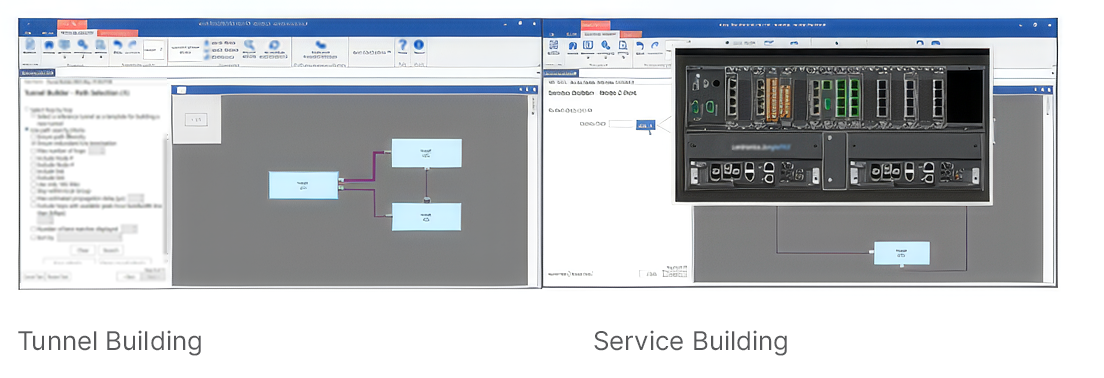The image size is (1104, 378).
Task: Open Number of best matches dropdown
Action: [129, 229]
